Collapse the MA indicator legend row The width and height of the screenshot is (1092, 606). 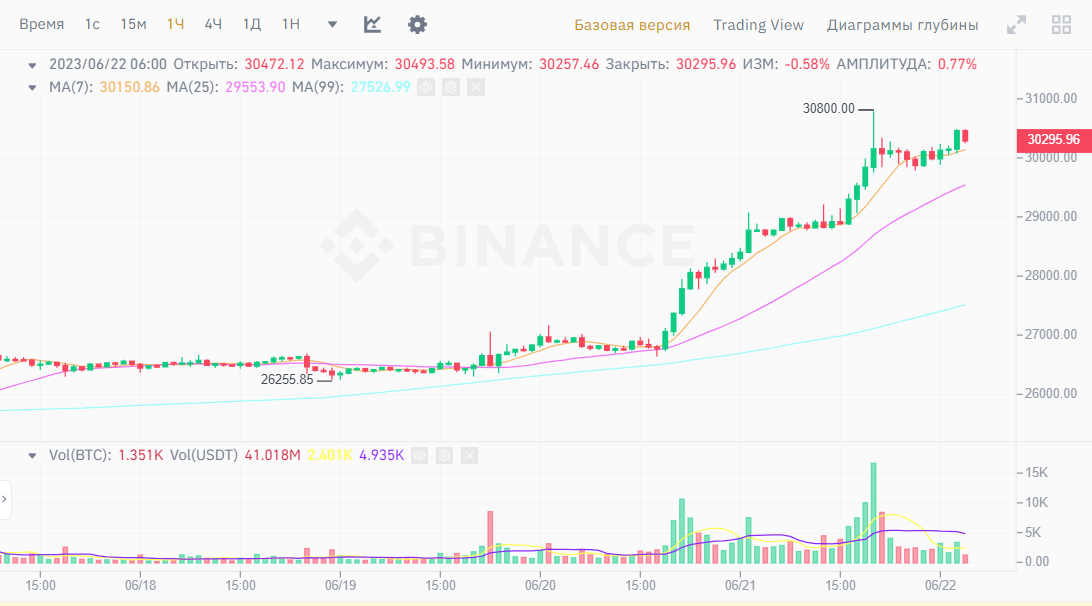pyautogui.click(x=34, y=87)
